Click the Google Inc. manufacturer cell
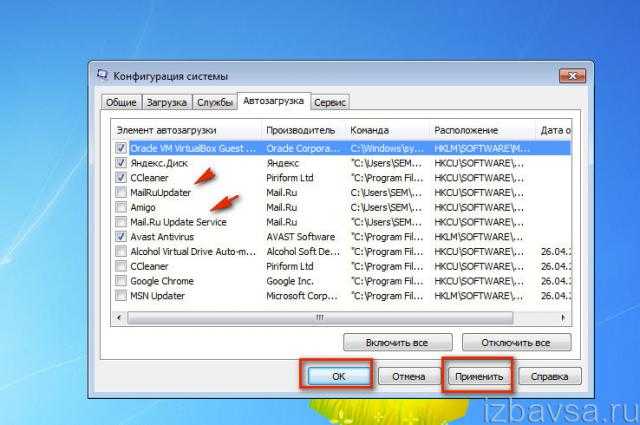The height and width of the screenshot is (425, 640). 290,281
